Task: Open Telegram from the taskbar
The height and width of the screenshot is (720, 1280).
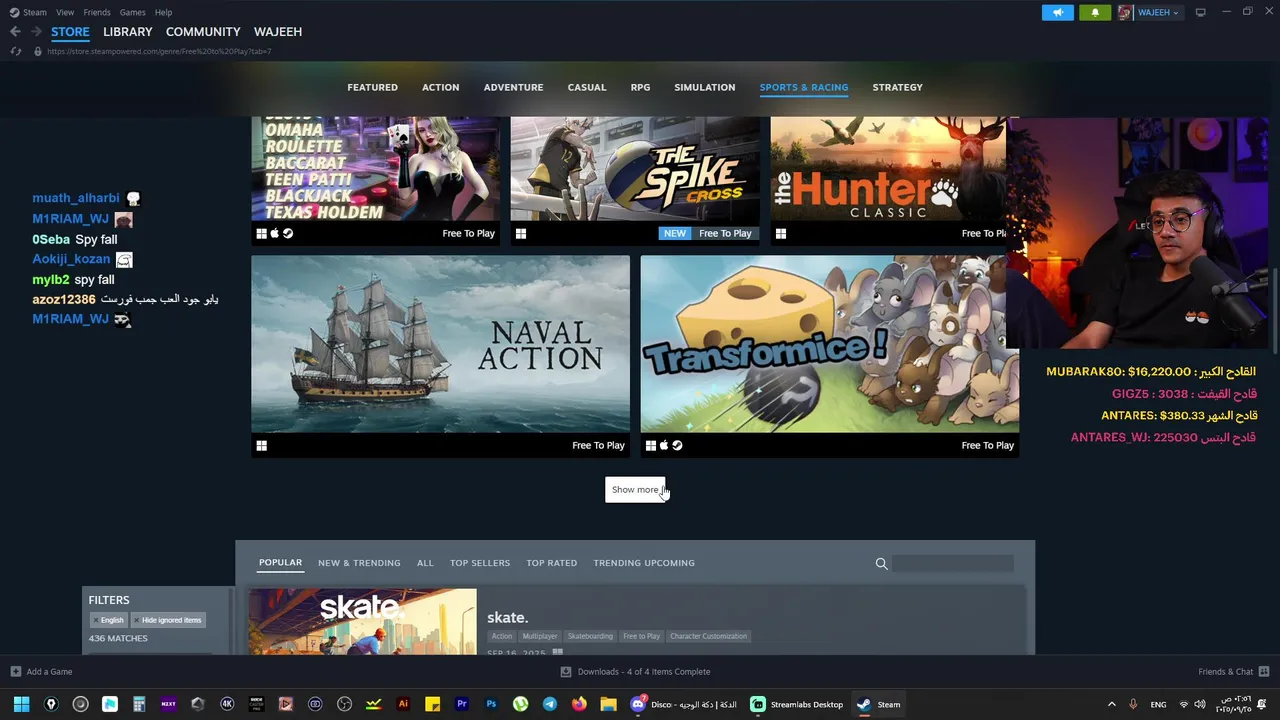Action: 550,704
